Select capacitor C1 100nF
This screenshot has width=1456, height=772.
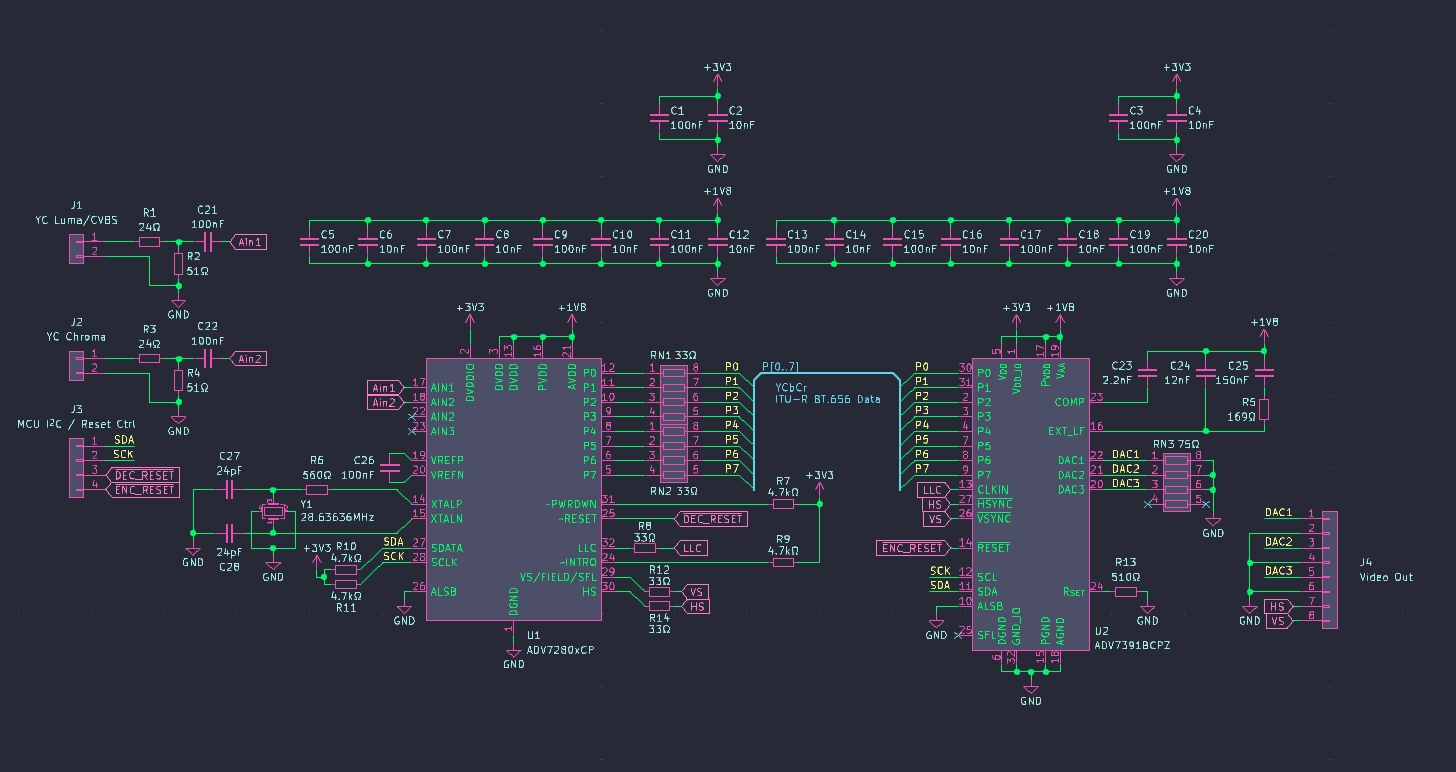(658, 118)
